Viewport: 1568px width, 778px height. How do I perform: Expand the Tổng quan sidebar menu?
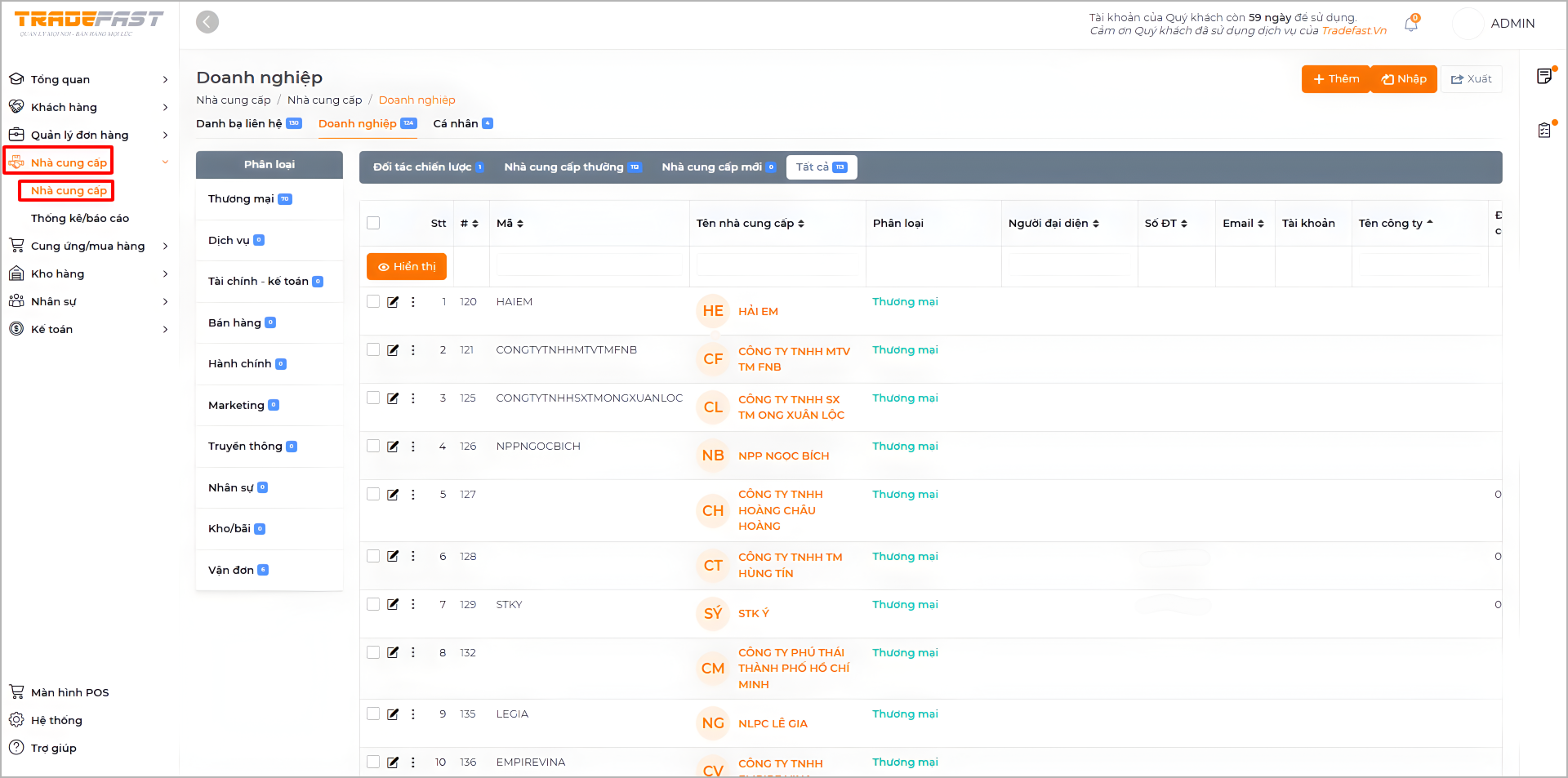coord(88,79)
